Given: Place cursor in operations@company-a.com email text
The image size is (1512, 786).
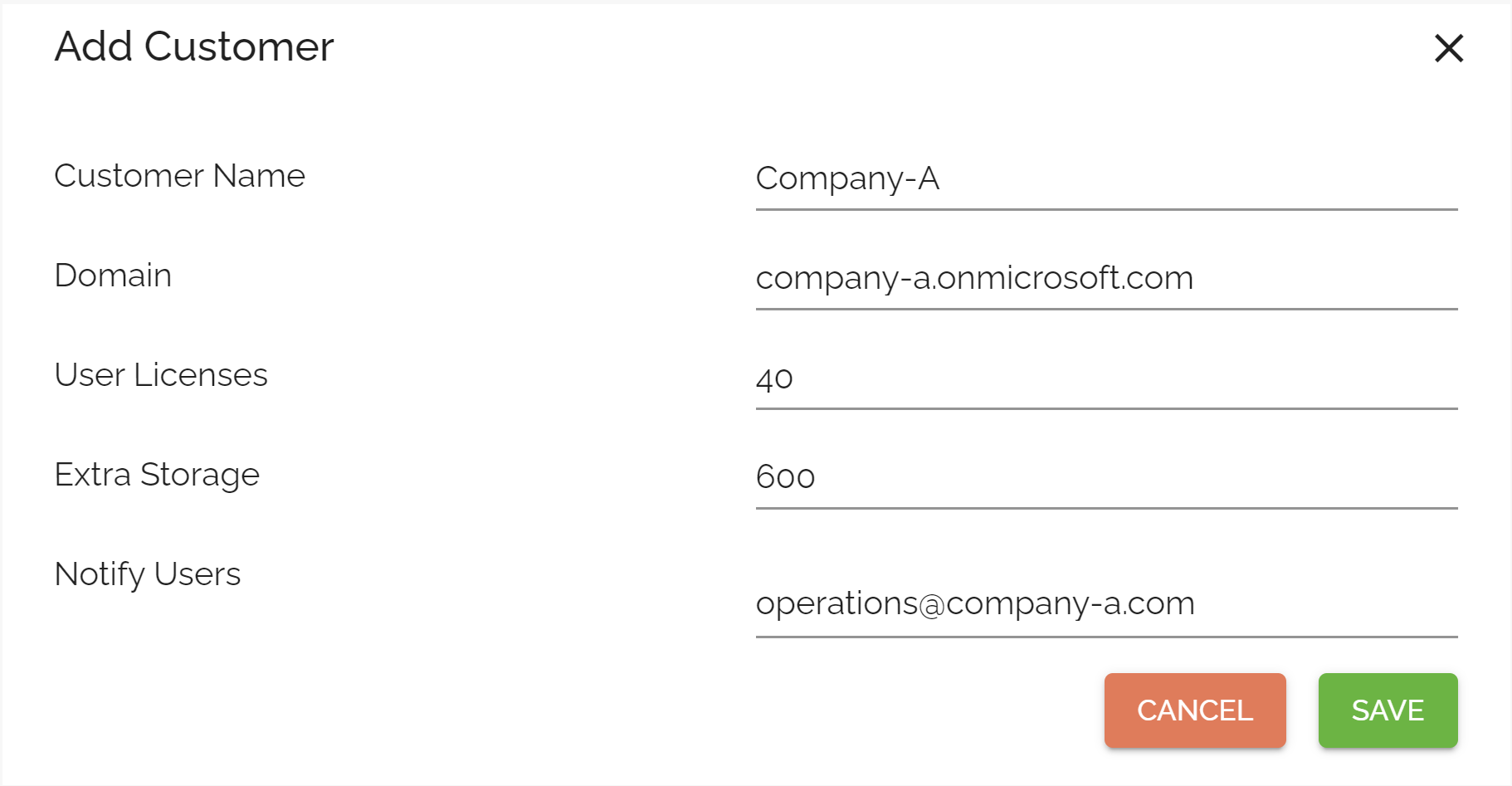Looking at the screenshot, I should click(x=975, y=604).
